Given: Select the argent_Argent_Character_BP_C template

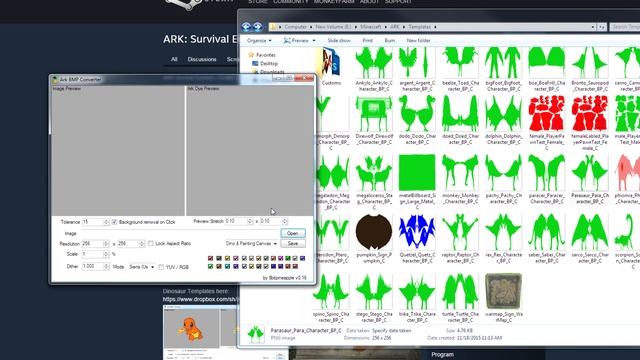Looking at the screenshot, I should coord(417,69).
